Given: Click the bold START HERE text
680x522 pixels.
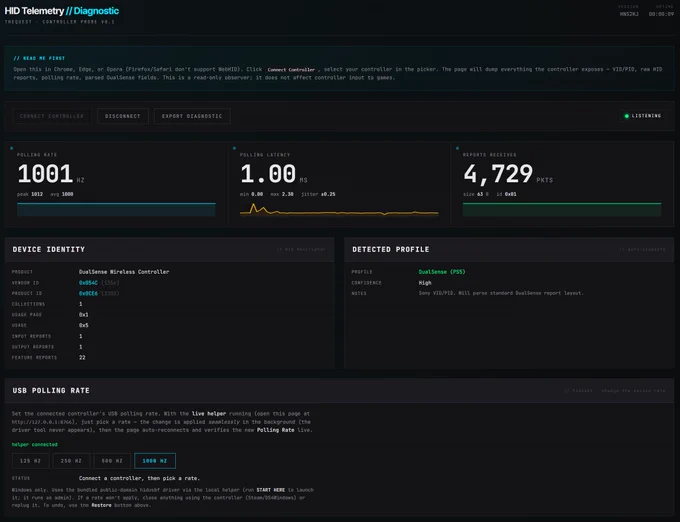Looking at the screenshot, I should tap(271, 490).
